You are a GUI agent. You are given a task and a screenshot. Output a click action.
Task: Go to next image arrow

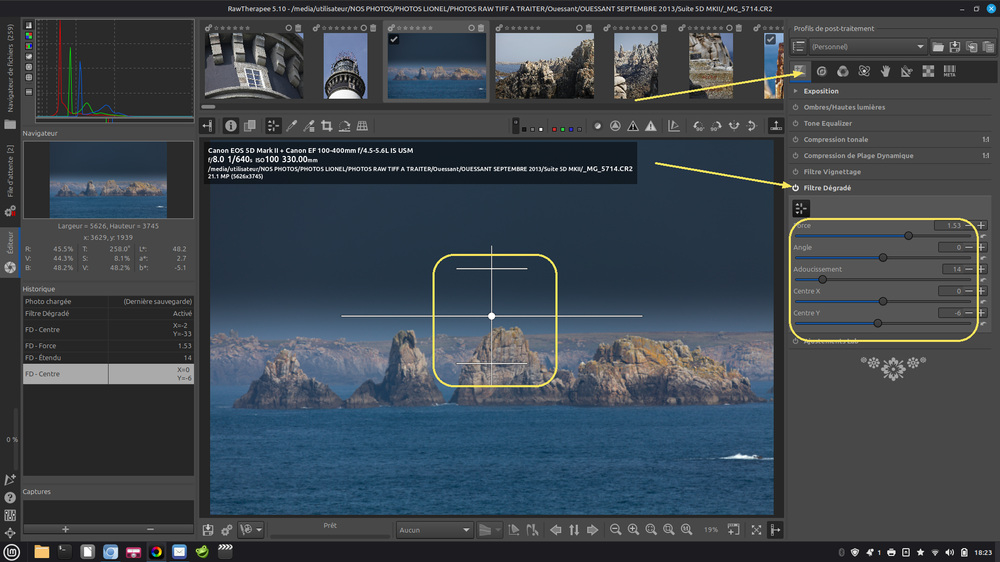pos(592,529)
